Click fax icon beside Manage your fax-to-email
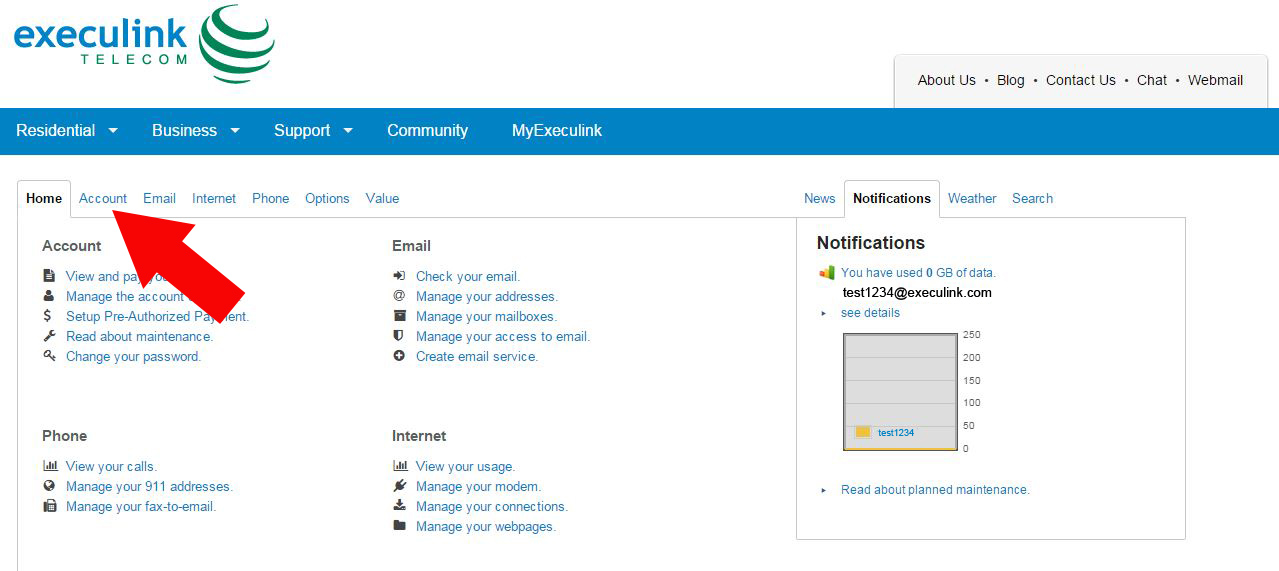Image resolution: width=1279 pixels, height=571 pixels. [x=50, y=506]
